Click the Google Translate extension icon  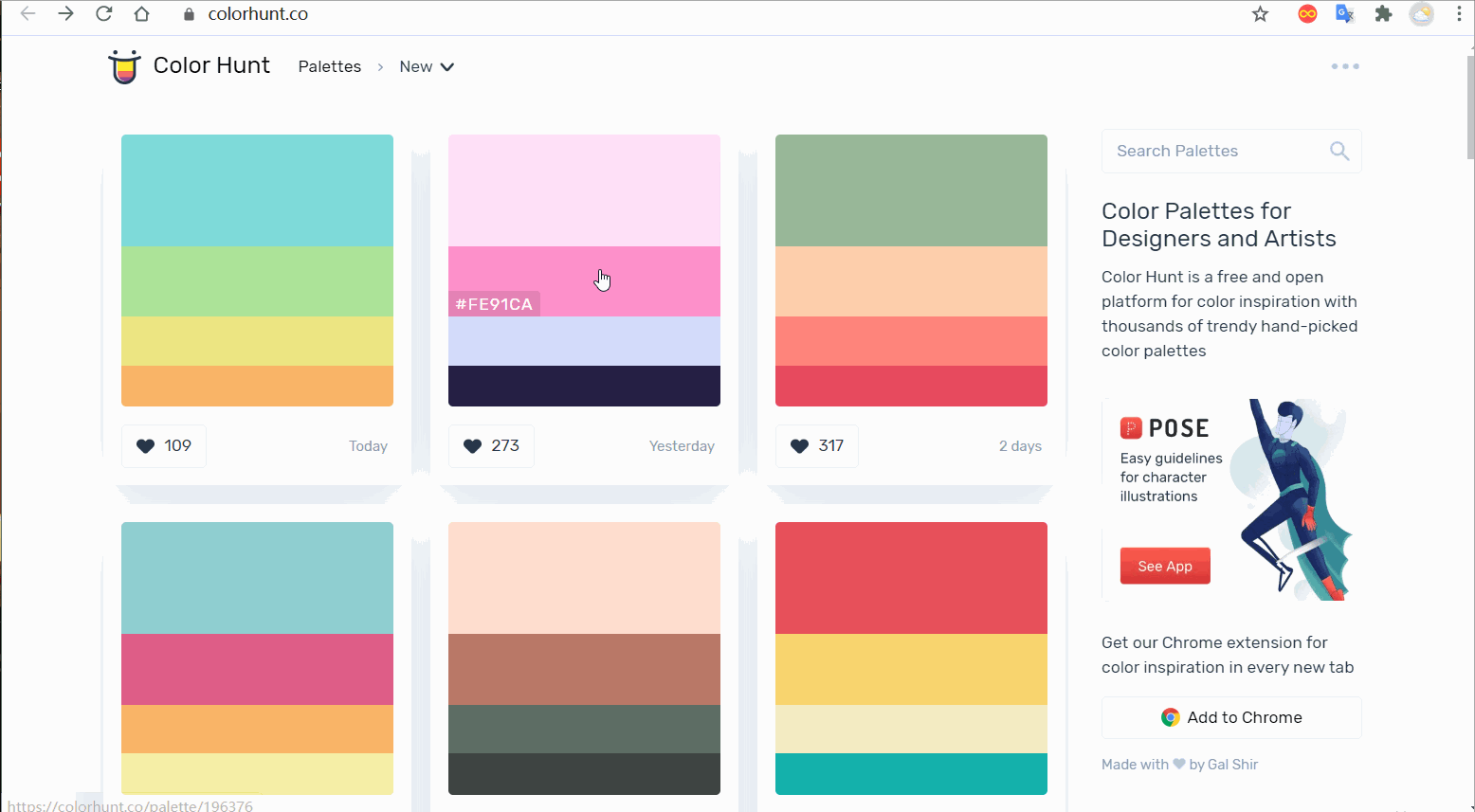pyautogui.click(x=1344, y=14)
